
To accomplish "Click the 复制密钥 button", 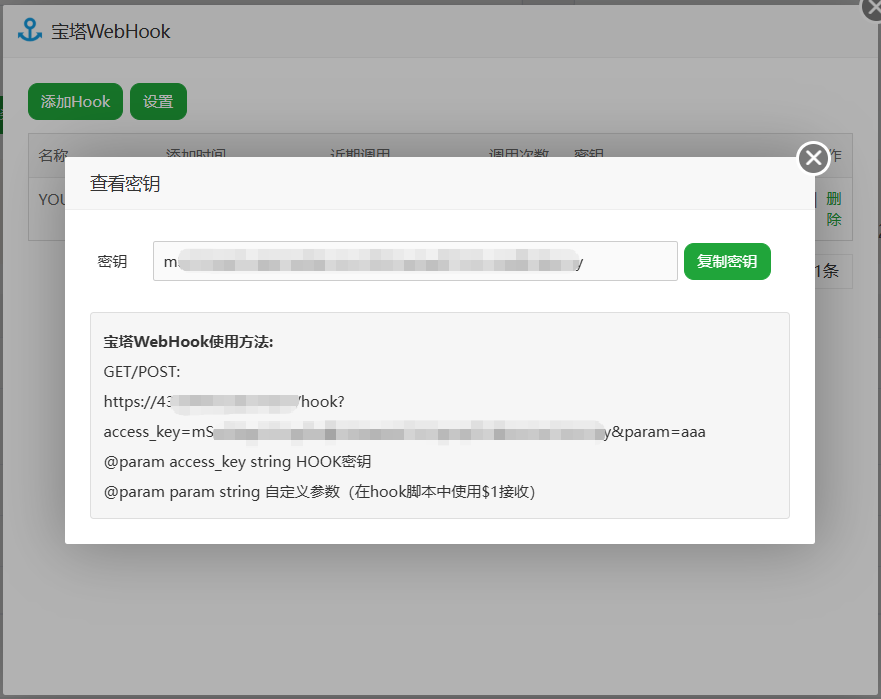I will pos(727,261).
